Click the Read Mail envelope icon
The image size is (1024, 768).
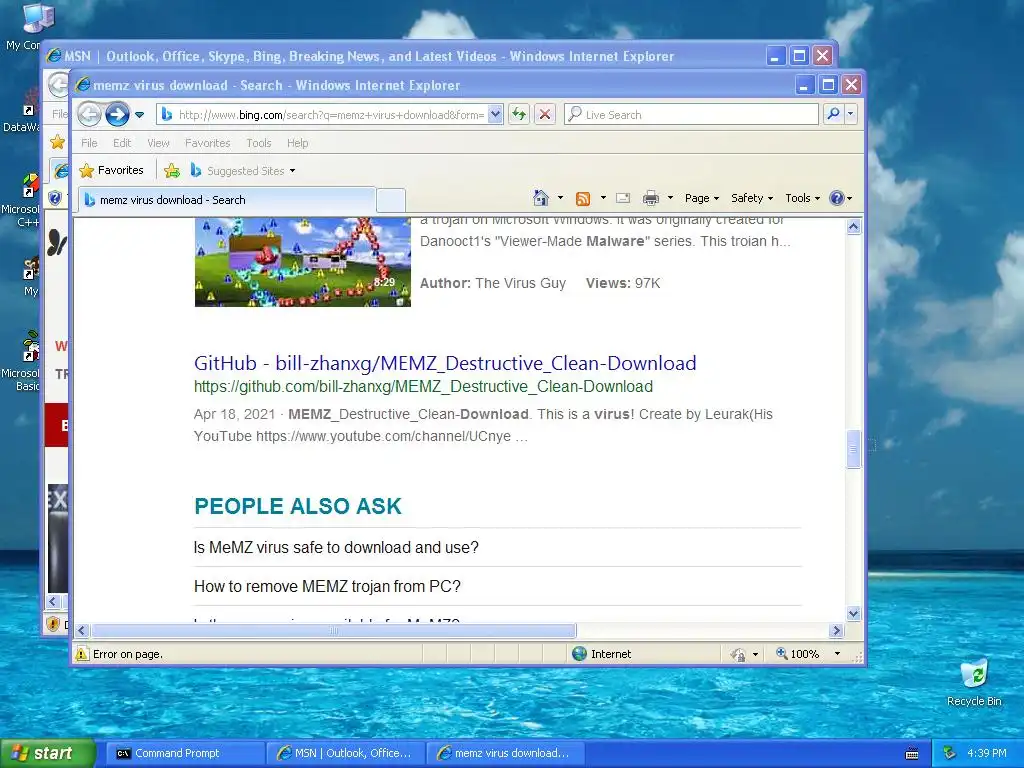pos(623,198)
